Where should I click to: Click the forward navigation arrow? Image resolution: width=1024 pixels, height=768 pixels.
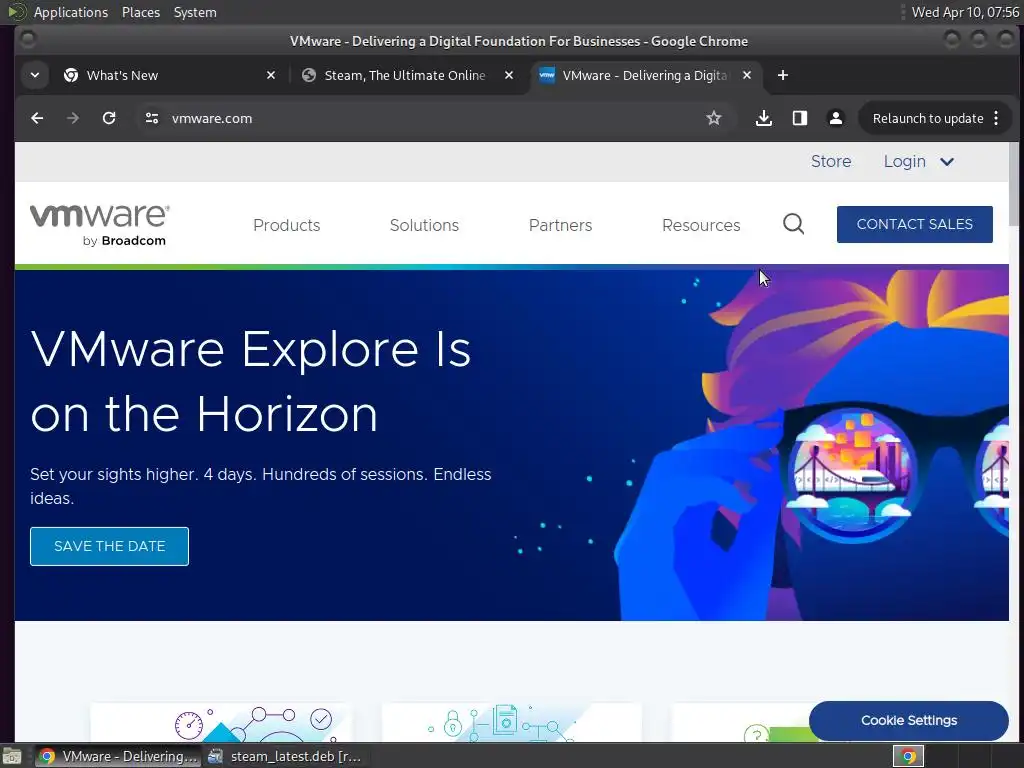point(73,118)
